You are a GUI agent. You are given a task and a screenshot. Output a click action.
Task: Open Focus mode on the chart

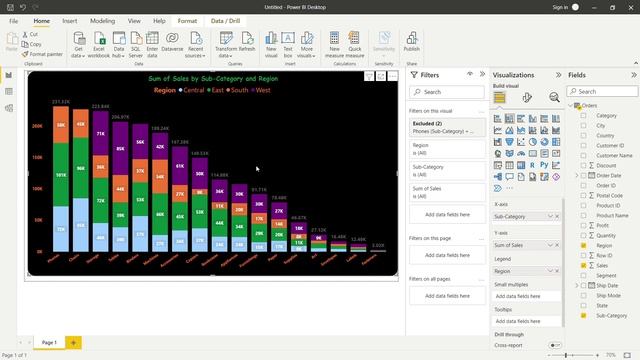tap(381, 76)
